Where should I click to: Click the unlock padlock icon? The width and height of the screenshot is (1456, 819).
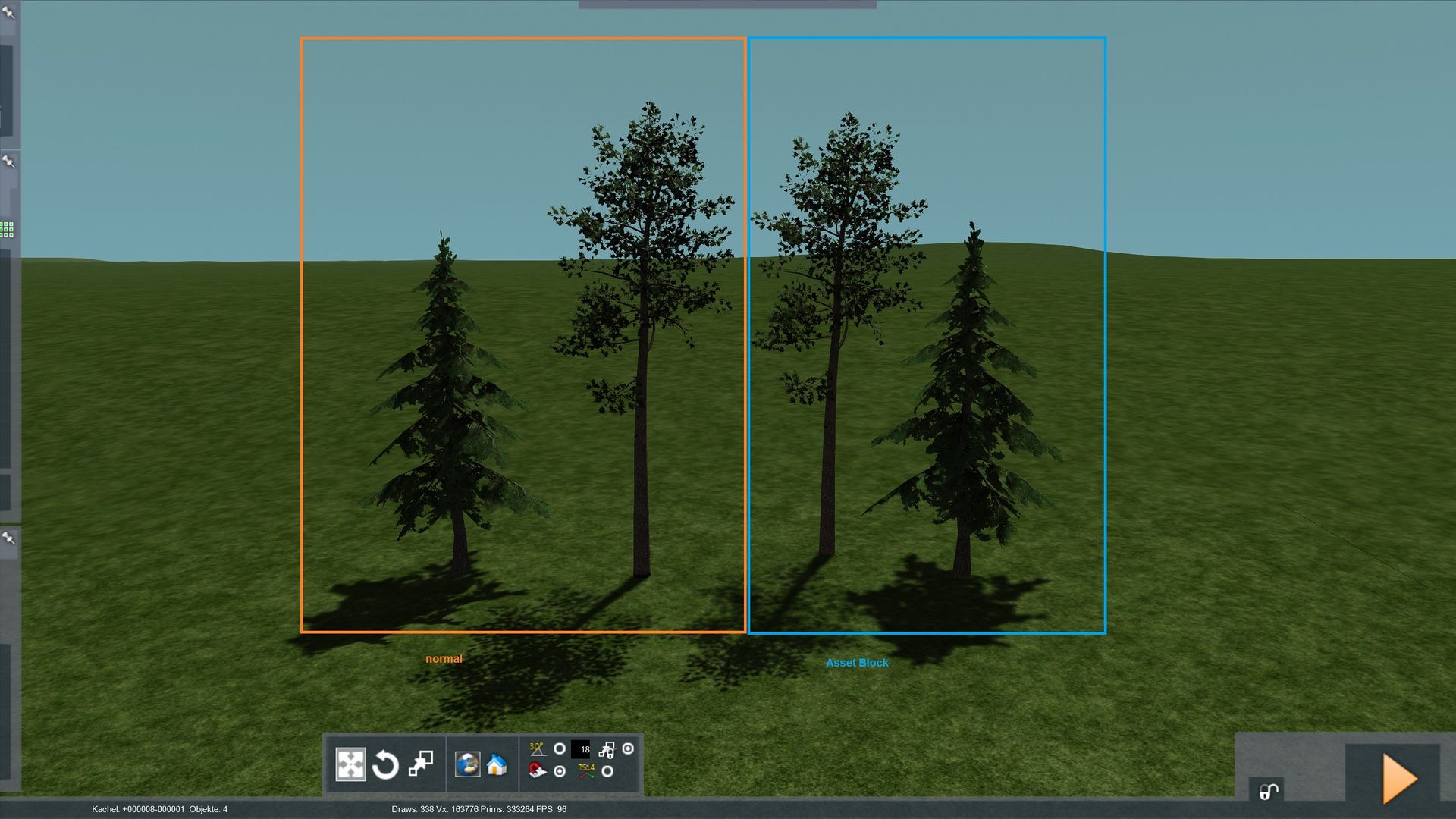[1268, 792]
